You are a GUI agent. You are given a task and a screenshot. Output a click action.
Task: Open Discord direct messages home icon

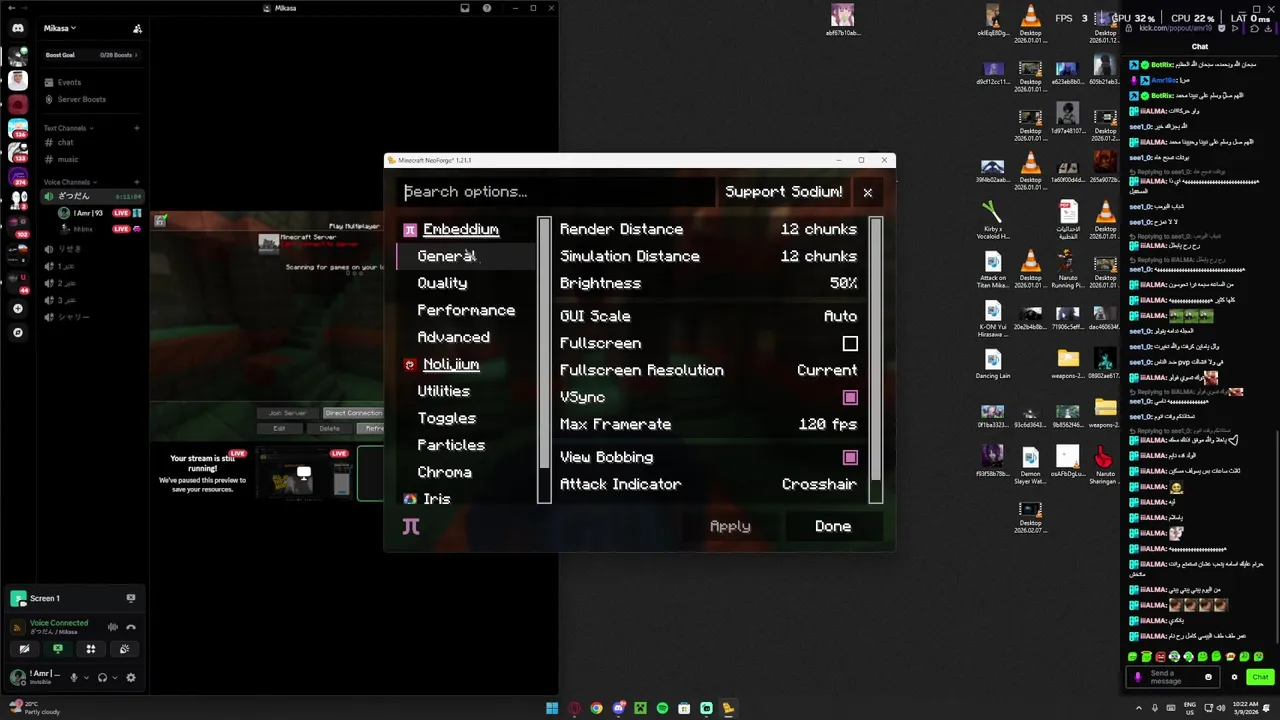point(18,28)
